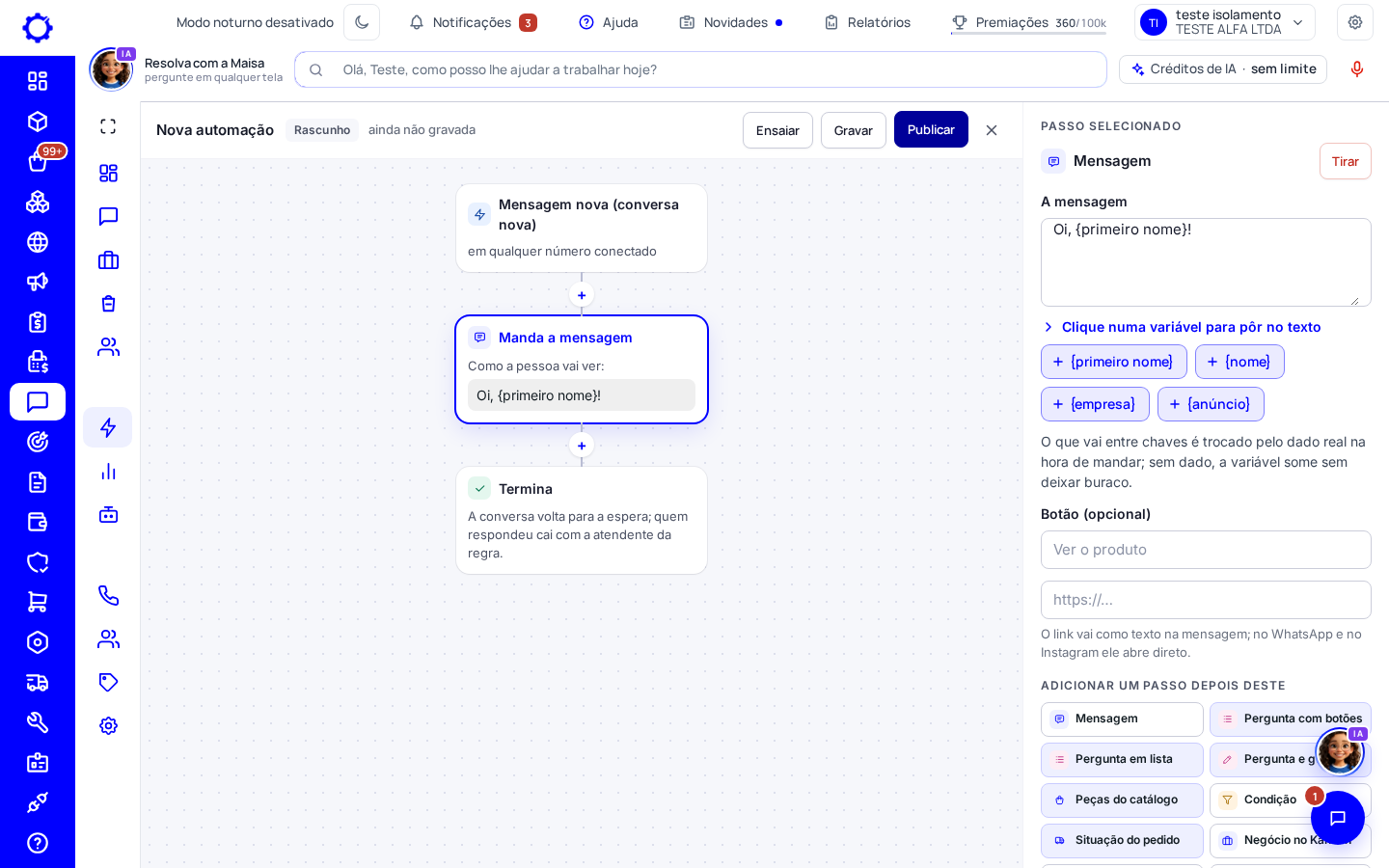Open the megaphone icon in blue sidebar
Image resolution: width=1389 pixels, height=868 pixels.
38,282
